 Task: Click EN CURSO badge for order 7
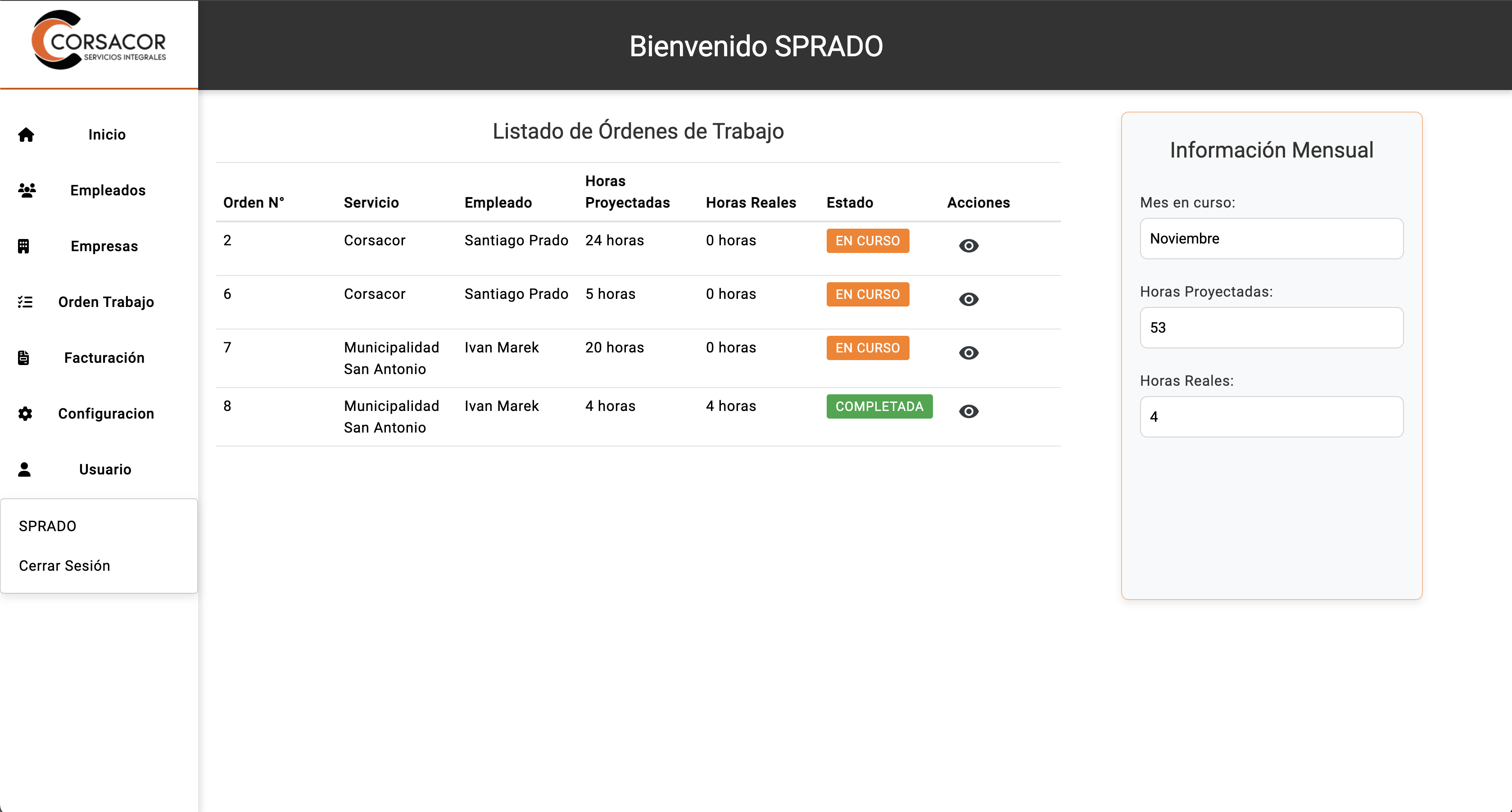(x=867, y=348)
